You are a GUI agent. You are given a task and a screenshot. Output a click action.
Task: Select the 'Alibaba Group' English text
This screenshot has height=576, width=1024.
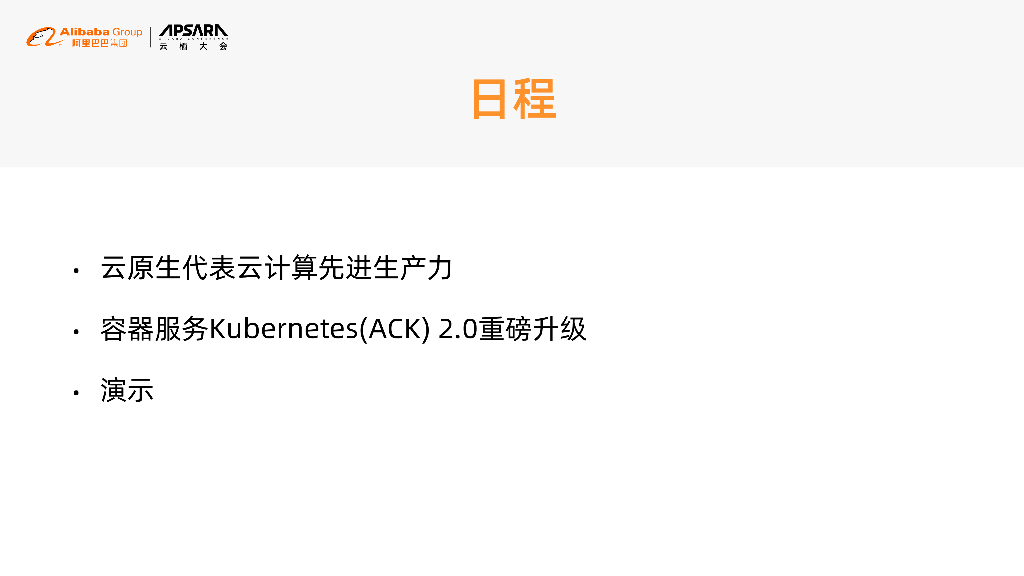tap(101, 31)
